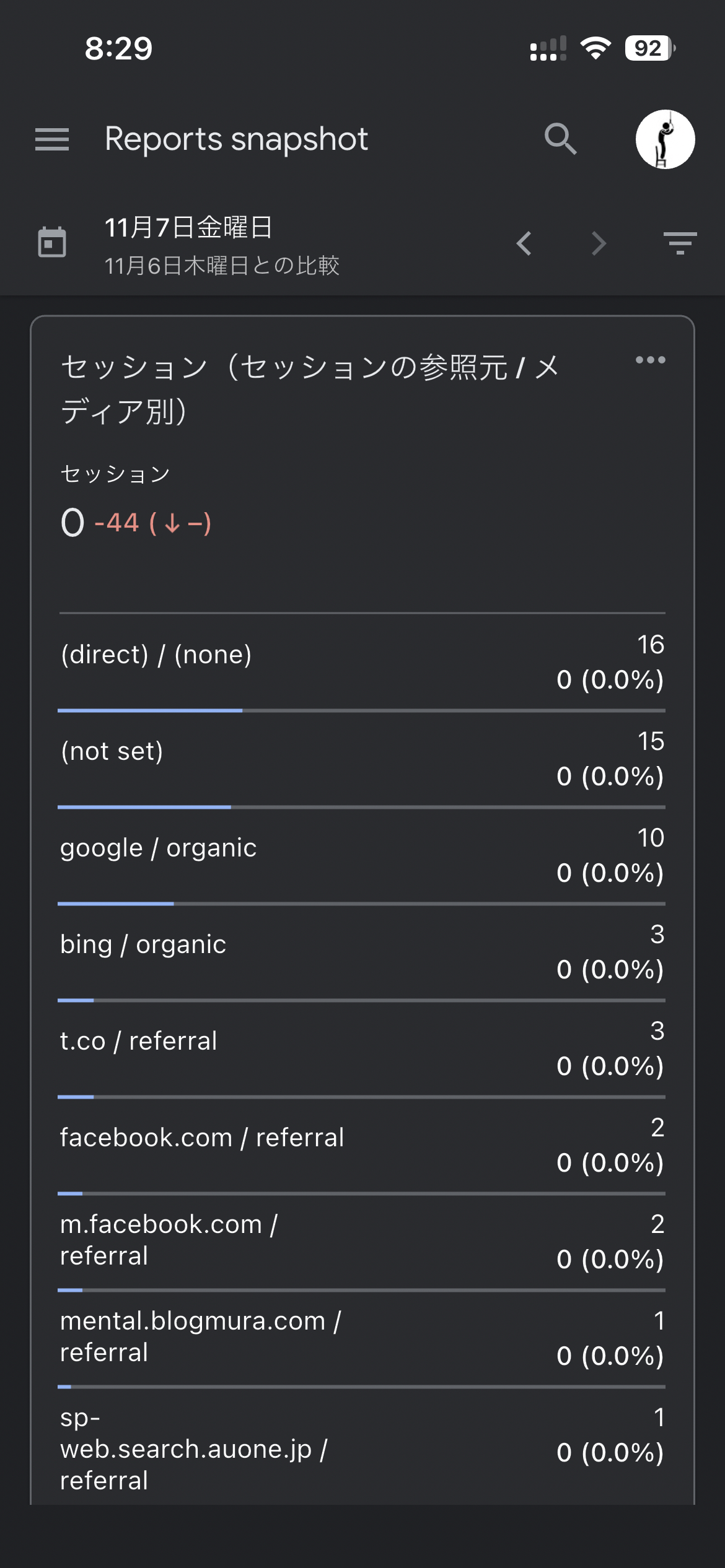Tap the calendar date picker icon
The width and height of the screenshot is (725, 1568).
52,242
